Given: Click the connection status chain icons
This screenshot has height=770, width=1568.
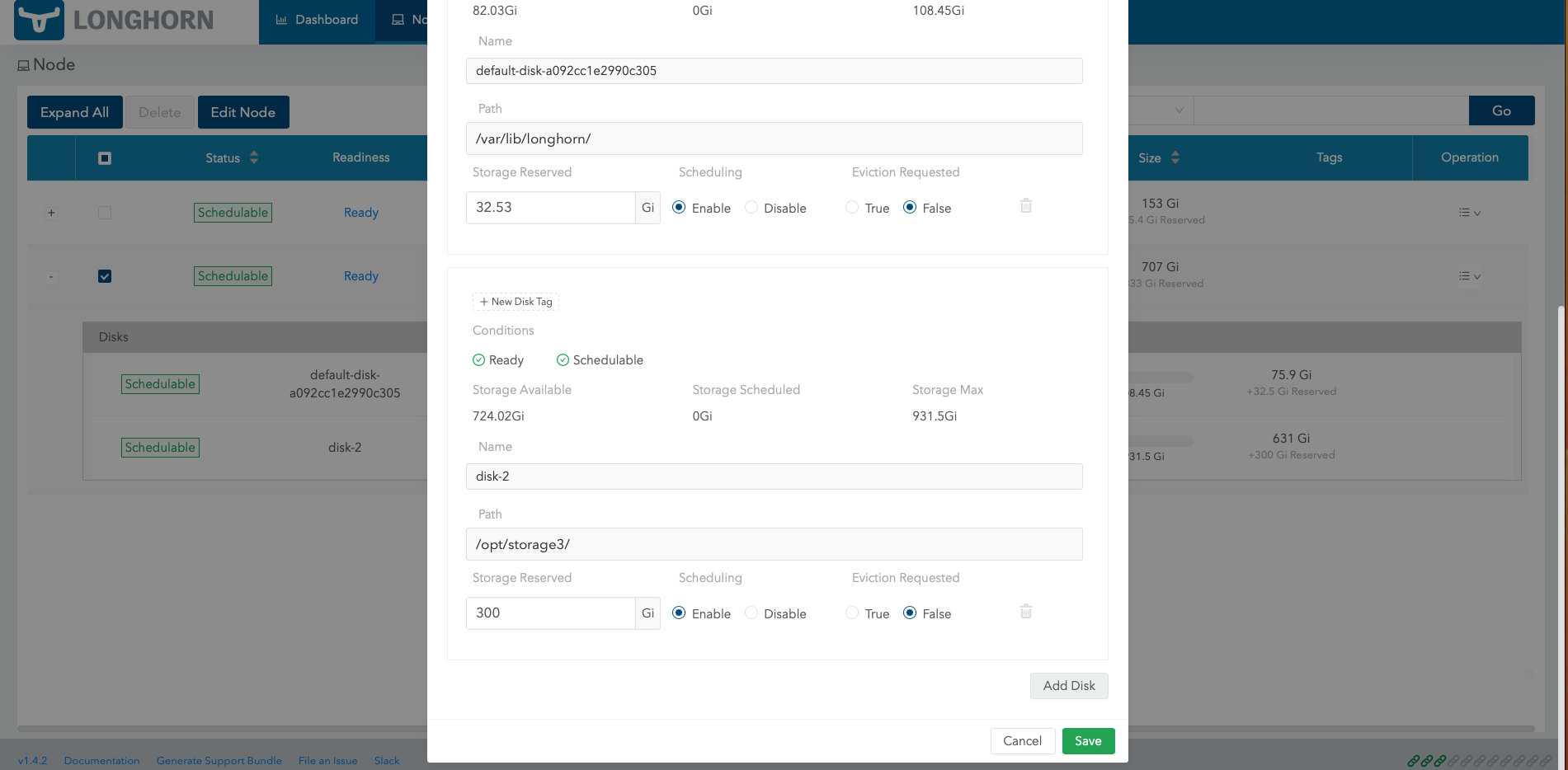Looking at the screenshot, I should pyautogui.click(x=1479, y=760).
